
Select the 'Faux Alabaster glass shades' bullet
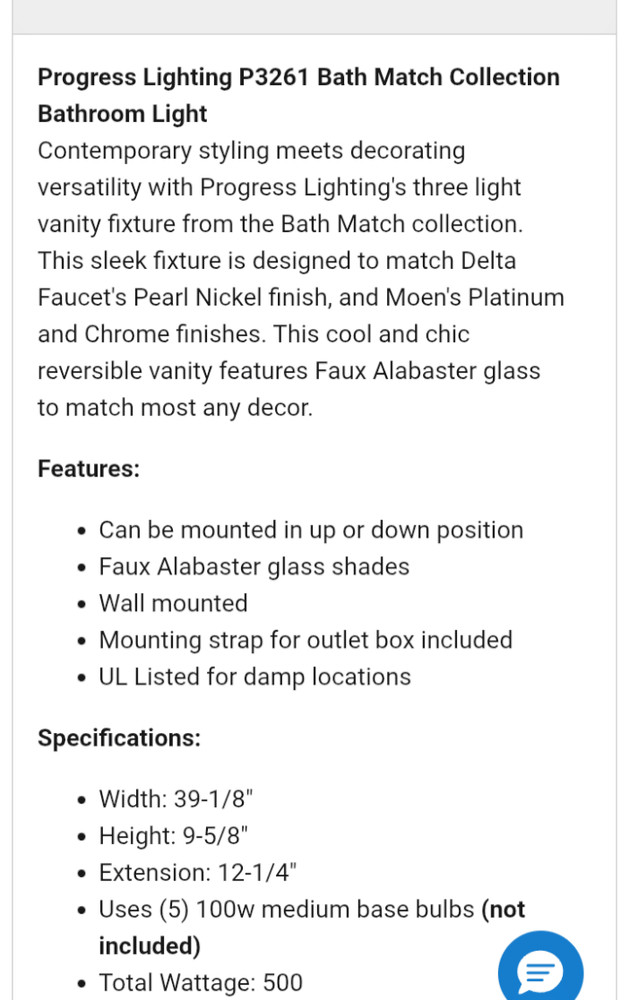pyautogui.click(x=254, y=567)
